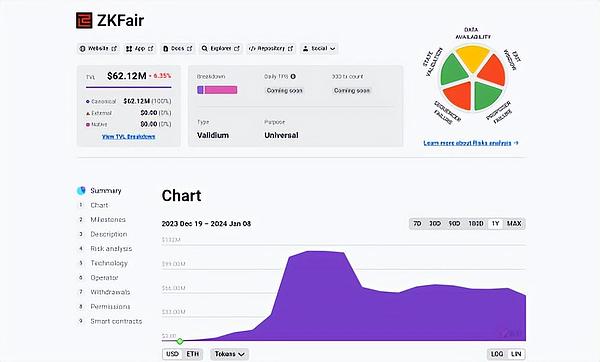The width and height of the screenshot is (600, 362).
Task: Switch chart currency to USD
Action: [173, 354]
